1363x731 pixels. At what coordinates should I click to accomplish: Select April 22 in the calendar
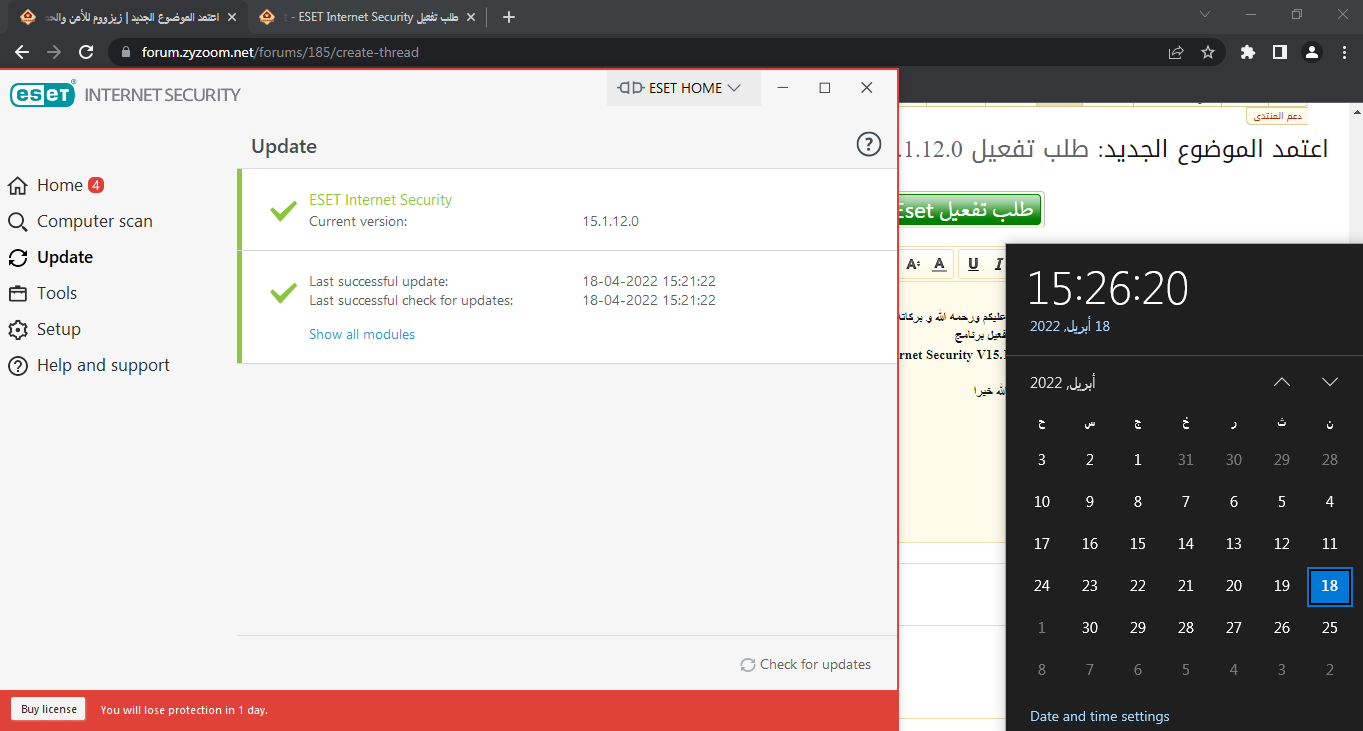pos(1137,586)
